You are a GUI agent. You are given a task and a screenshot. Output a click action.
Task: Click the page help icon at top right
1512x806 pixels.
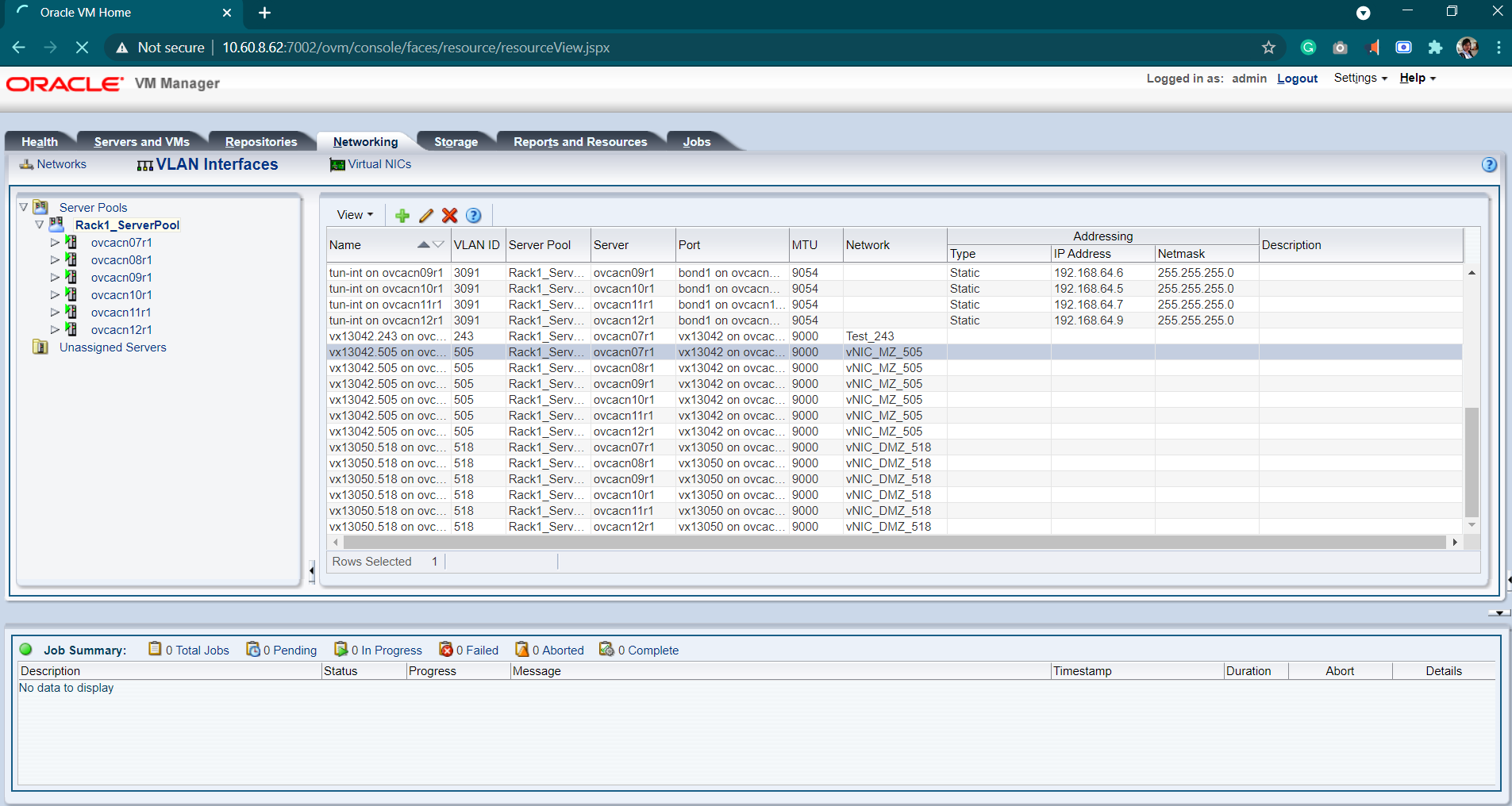click(1489, 165)
